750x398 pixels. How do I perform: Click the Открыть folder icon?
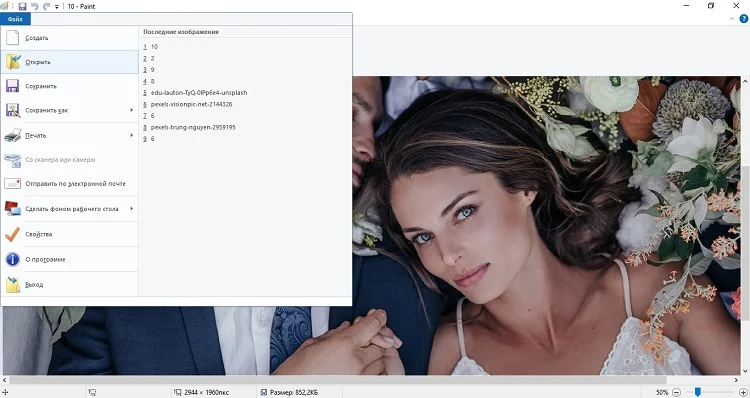click(x=13, y=62)
